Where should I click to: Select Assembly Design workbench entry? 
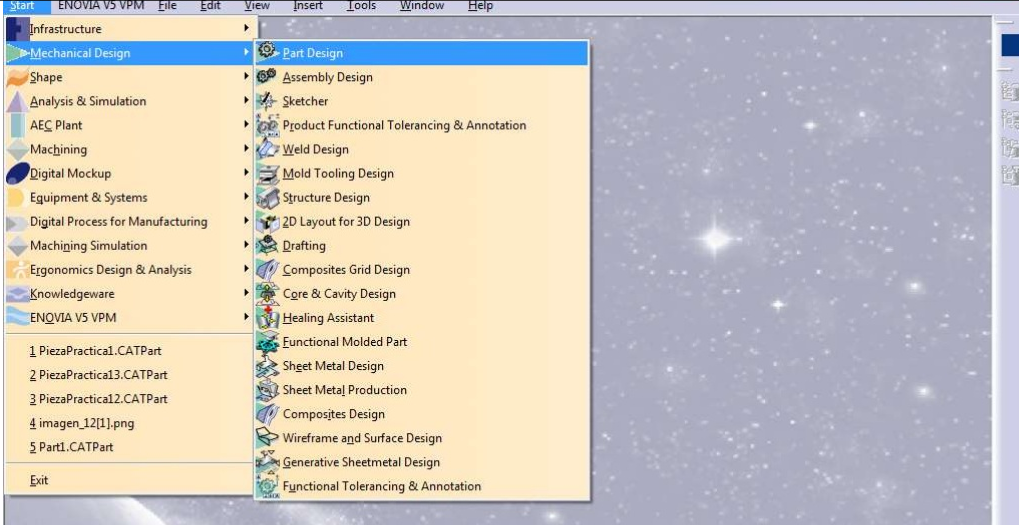(422, 77)
